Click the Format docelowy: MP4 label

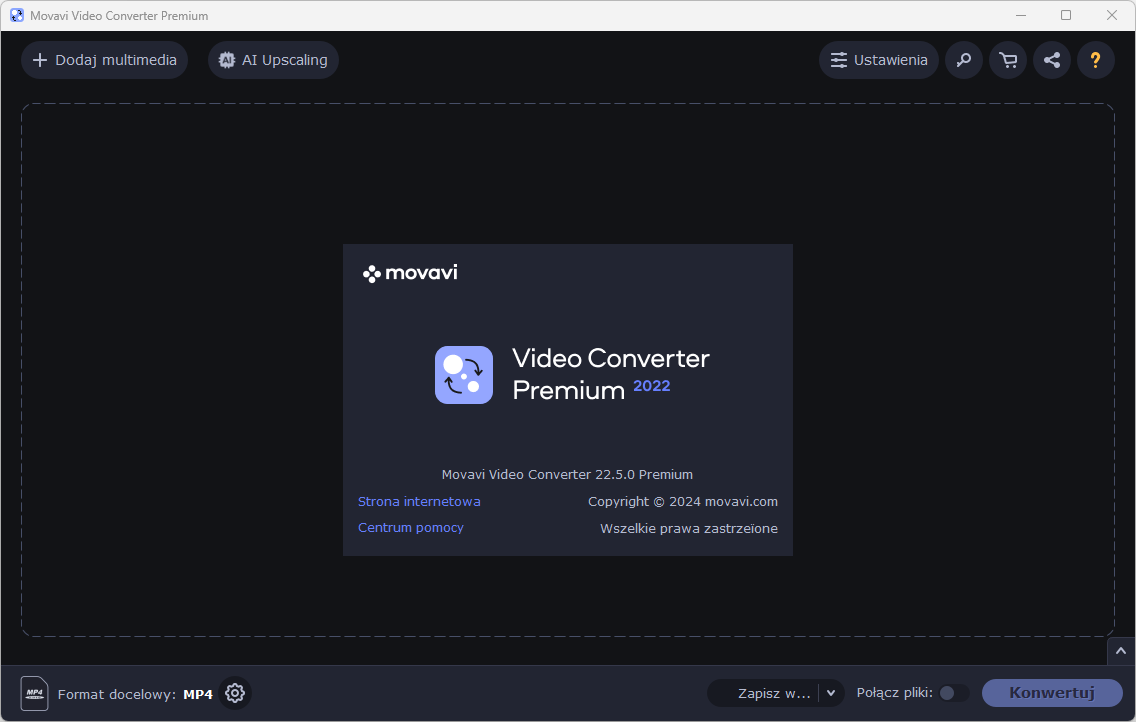[x=135, y=694]
